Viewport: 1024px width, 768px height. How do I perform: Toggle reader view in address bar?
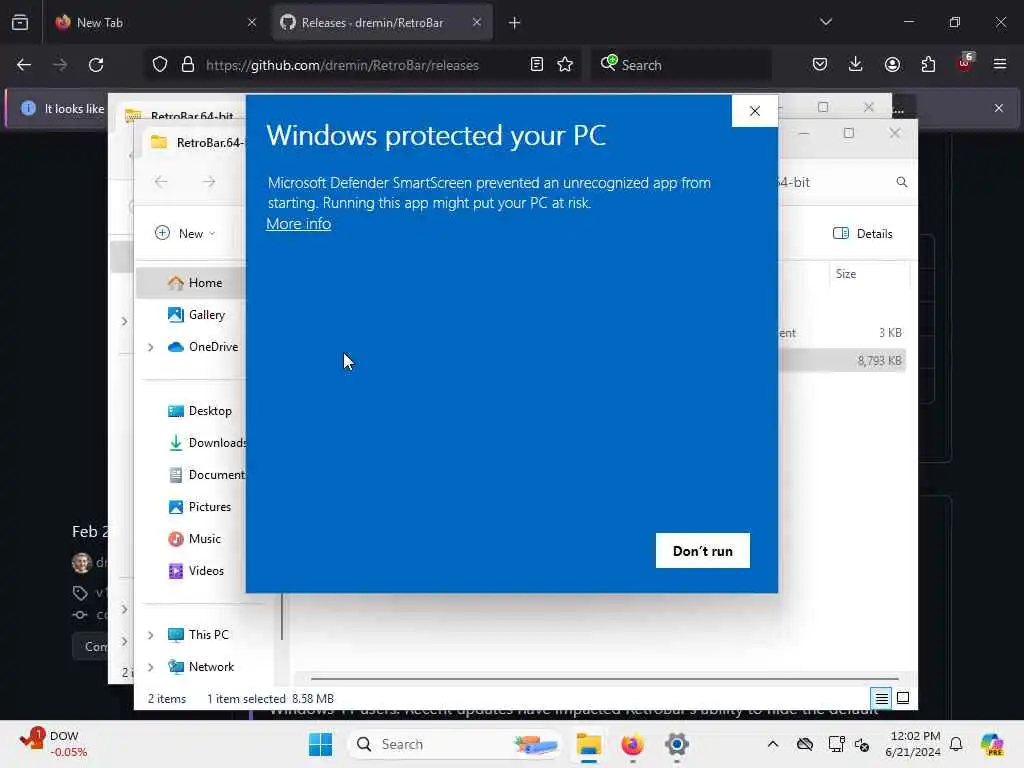coord(536,65)
